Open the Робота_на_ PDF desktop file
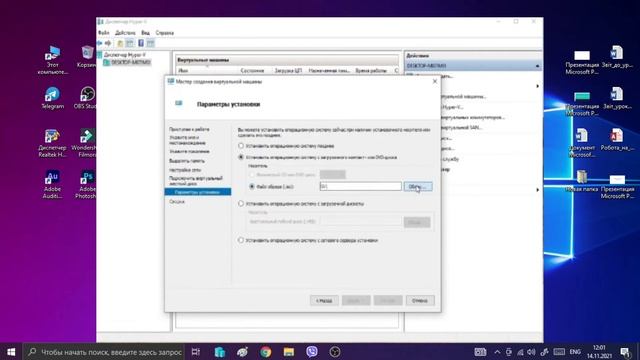Image resolution: width=640 pixels, height=360 pixels. tap(617, 140)
